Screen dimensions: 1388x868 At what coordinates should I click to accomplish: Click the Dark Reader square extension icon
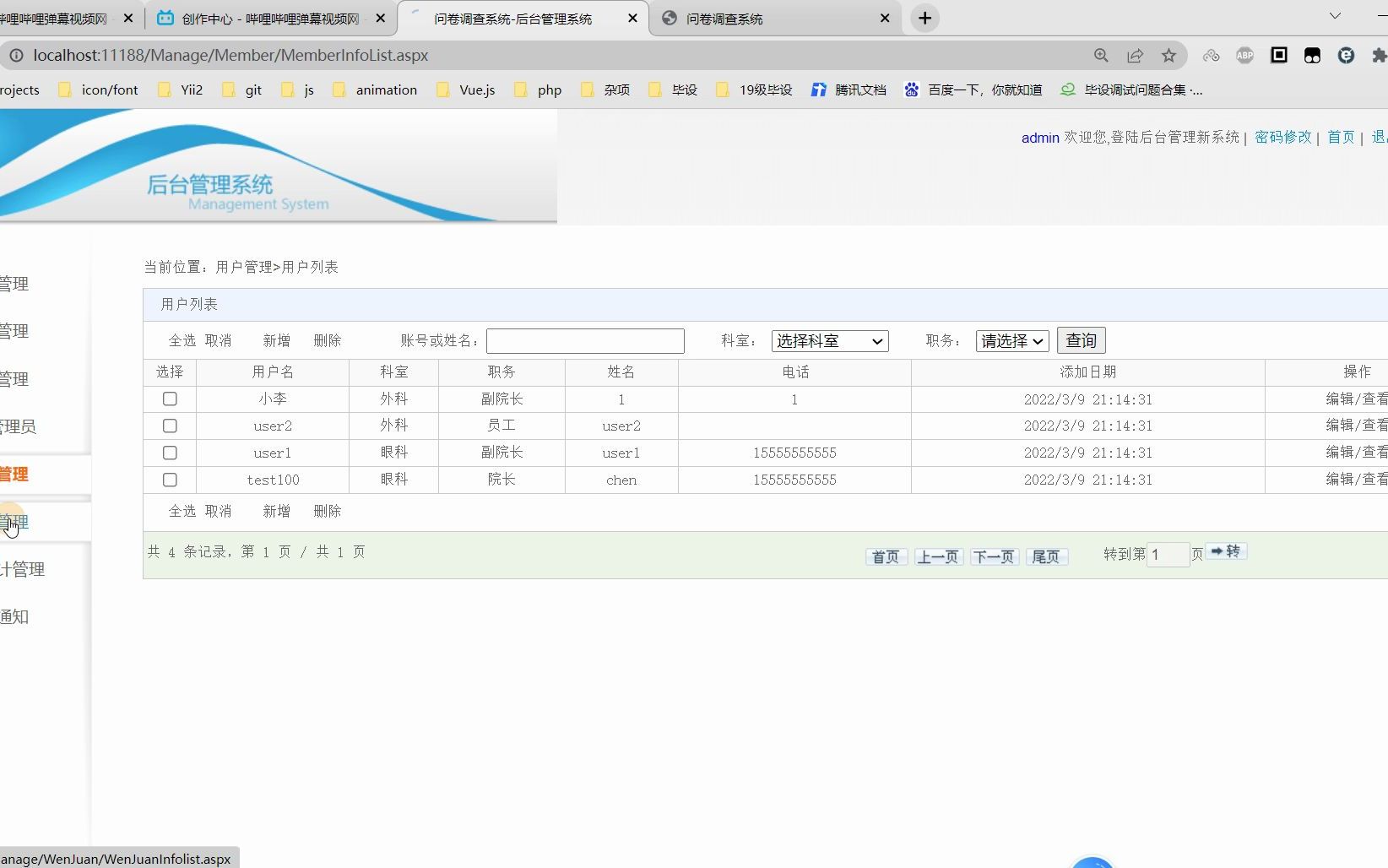(1278, 55)
